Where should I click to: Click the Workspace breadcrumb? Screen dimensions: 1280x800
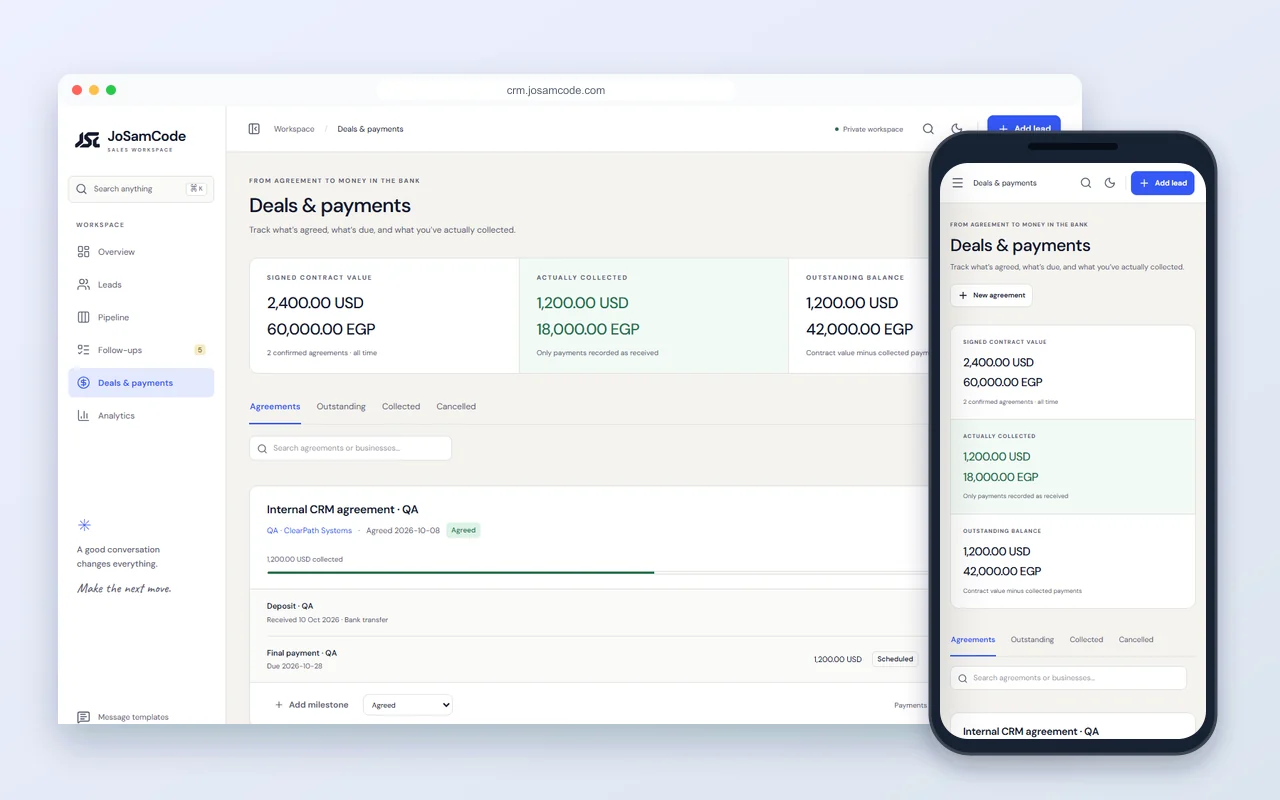coord(294,129)
